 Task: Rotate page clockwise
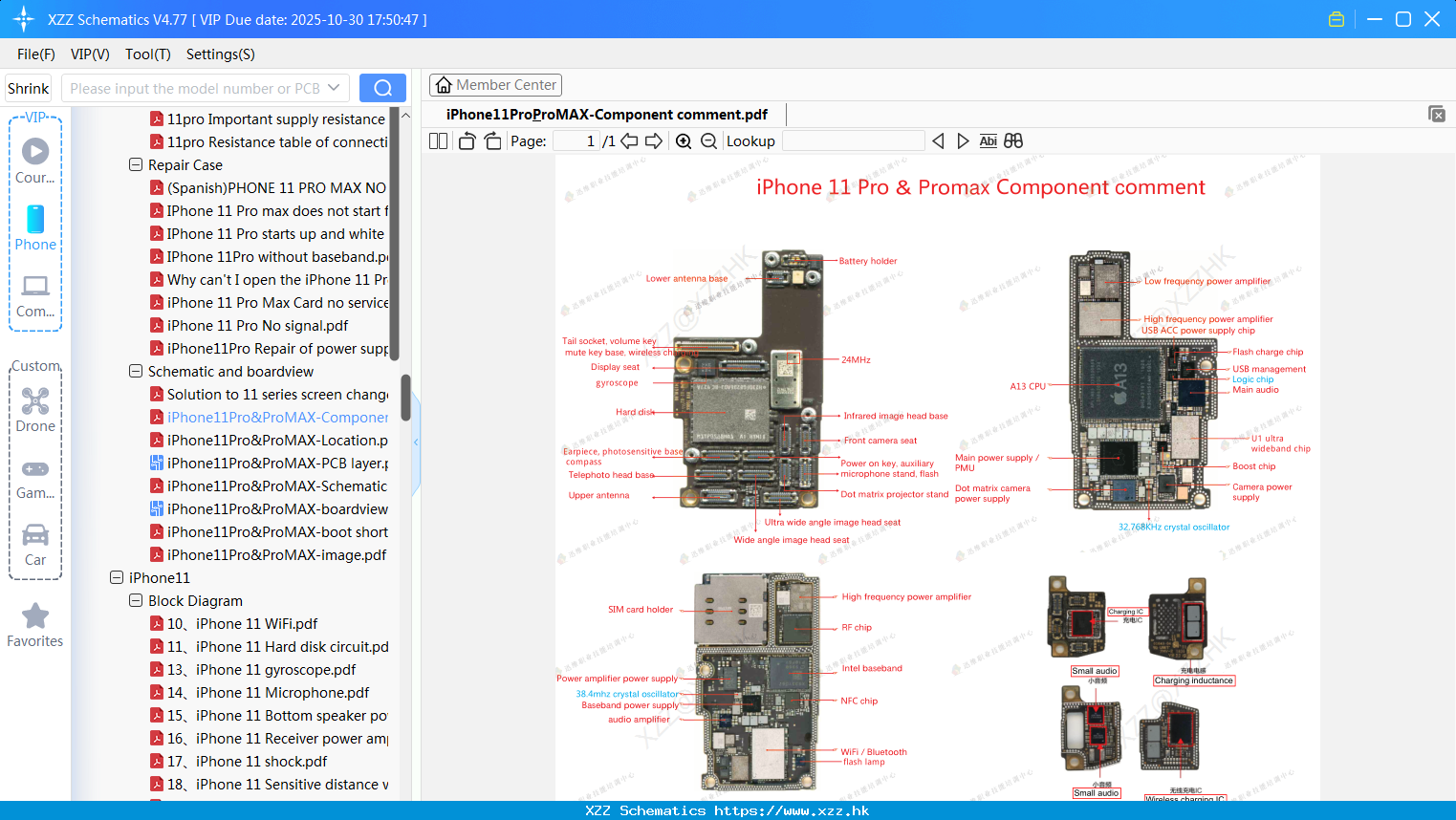pyautogui.click(x=492, y=140)
